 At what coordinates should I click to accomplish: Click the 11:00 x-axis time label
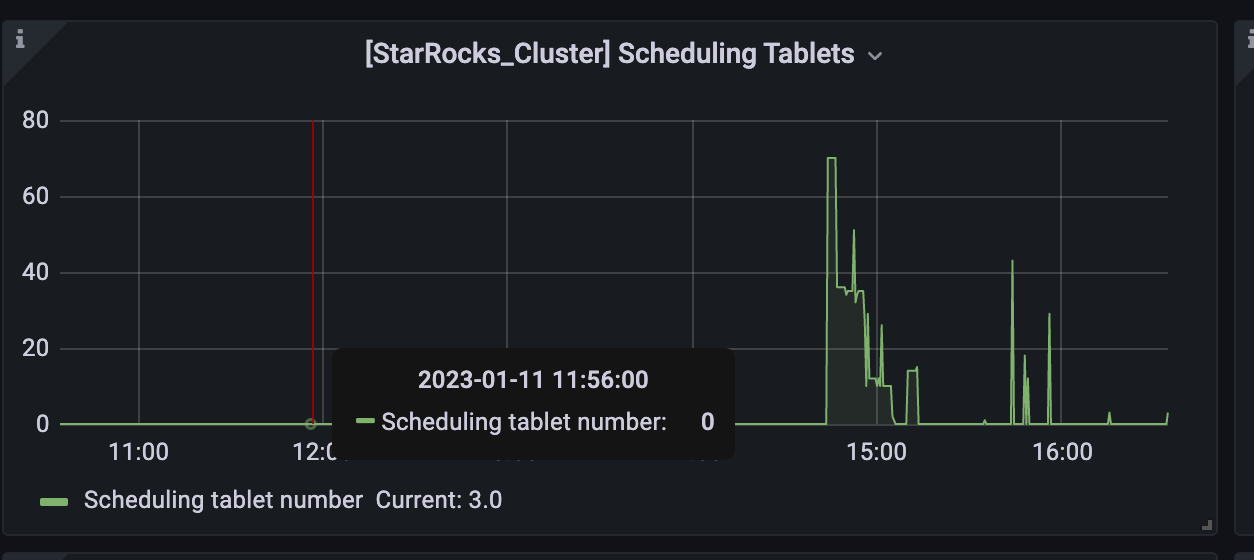click(x=138, y=452)
